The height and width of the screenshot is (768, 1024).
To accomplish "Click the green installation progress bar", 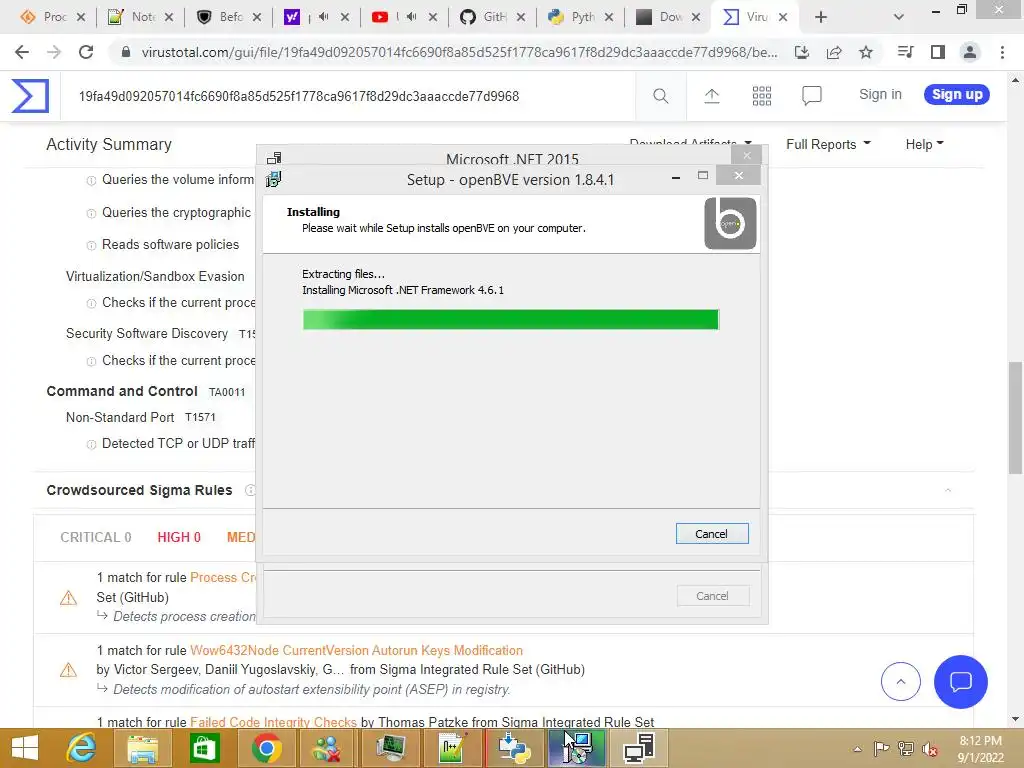I will tap(511, 320).
